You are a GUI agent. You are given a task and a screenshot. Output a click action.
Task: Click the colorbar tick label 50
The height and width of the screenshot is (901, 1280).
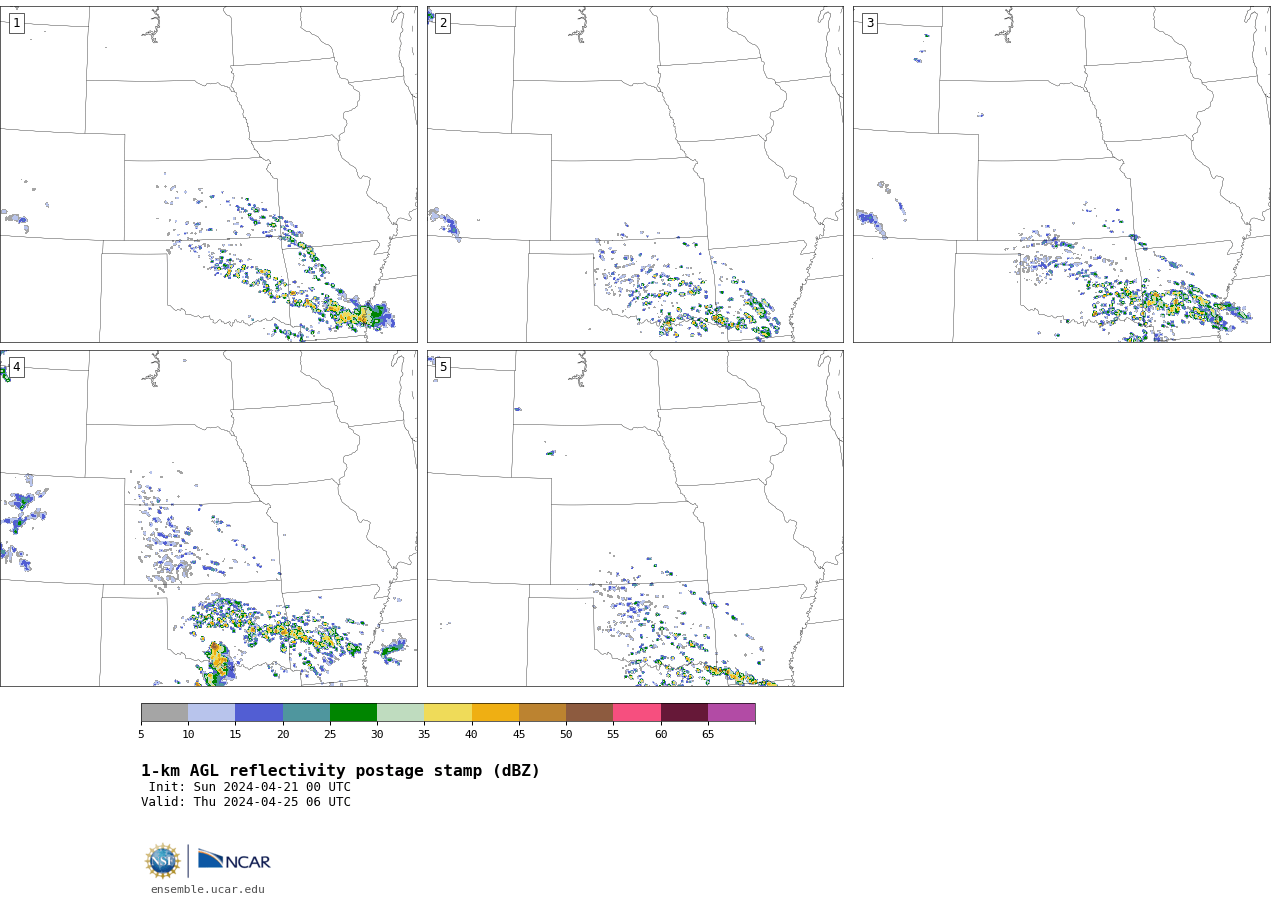[566, 735]
